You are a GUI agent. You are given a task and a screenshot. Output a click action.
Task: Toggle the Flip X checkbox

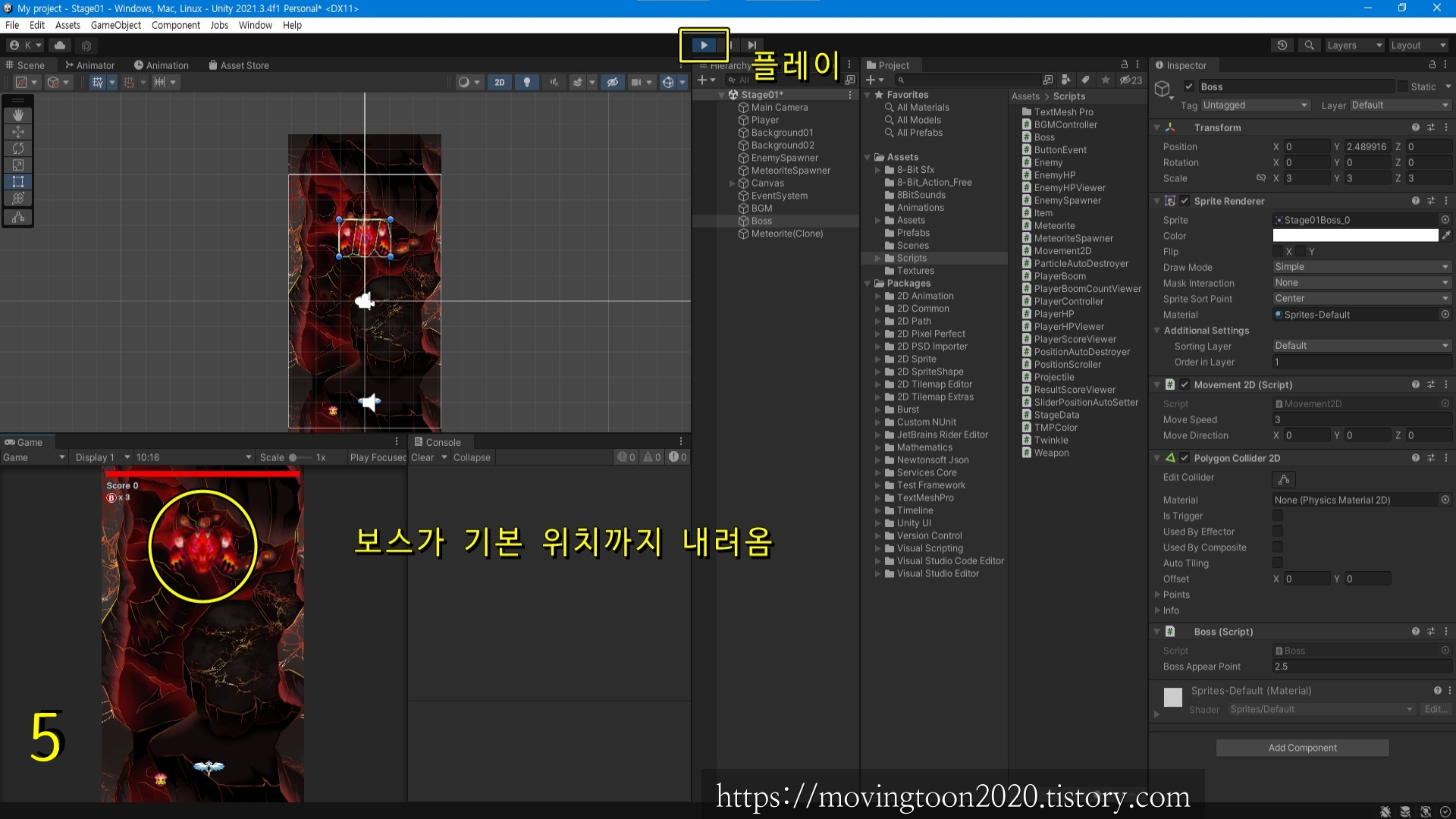(1278, 252)
